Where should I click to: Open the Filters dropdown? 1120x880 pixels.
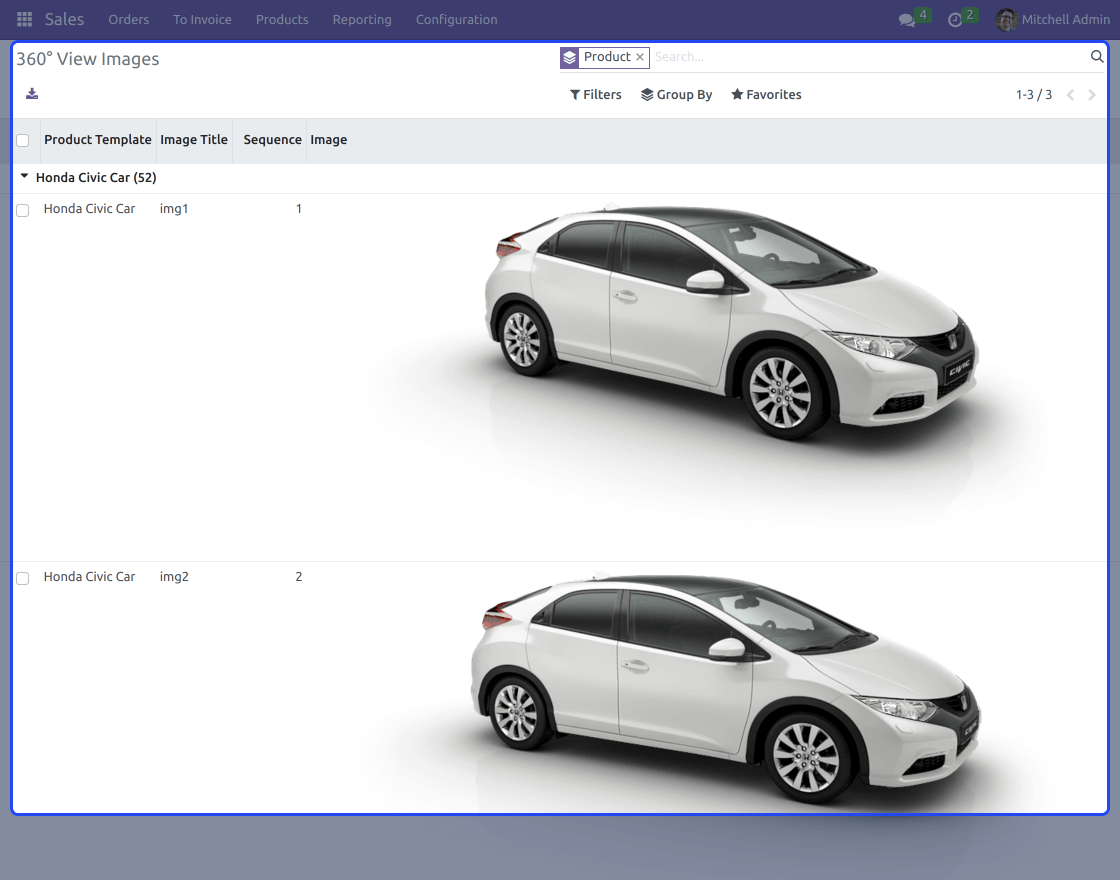596,94
